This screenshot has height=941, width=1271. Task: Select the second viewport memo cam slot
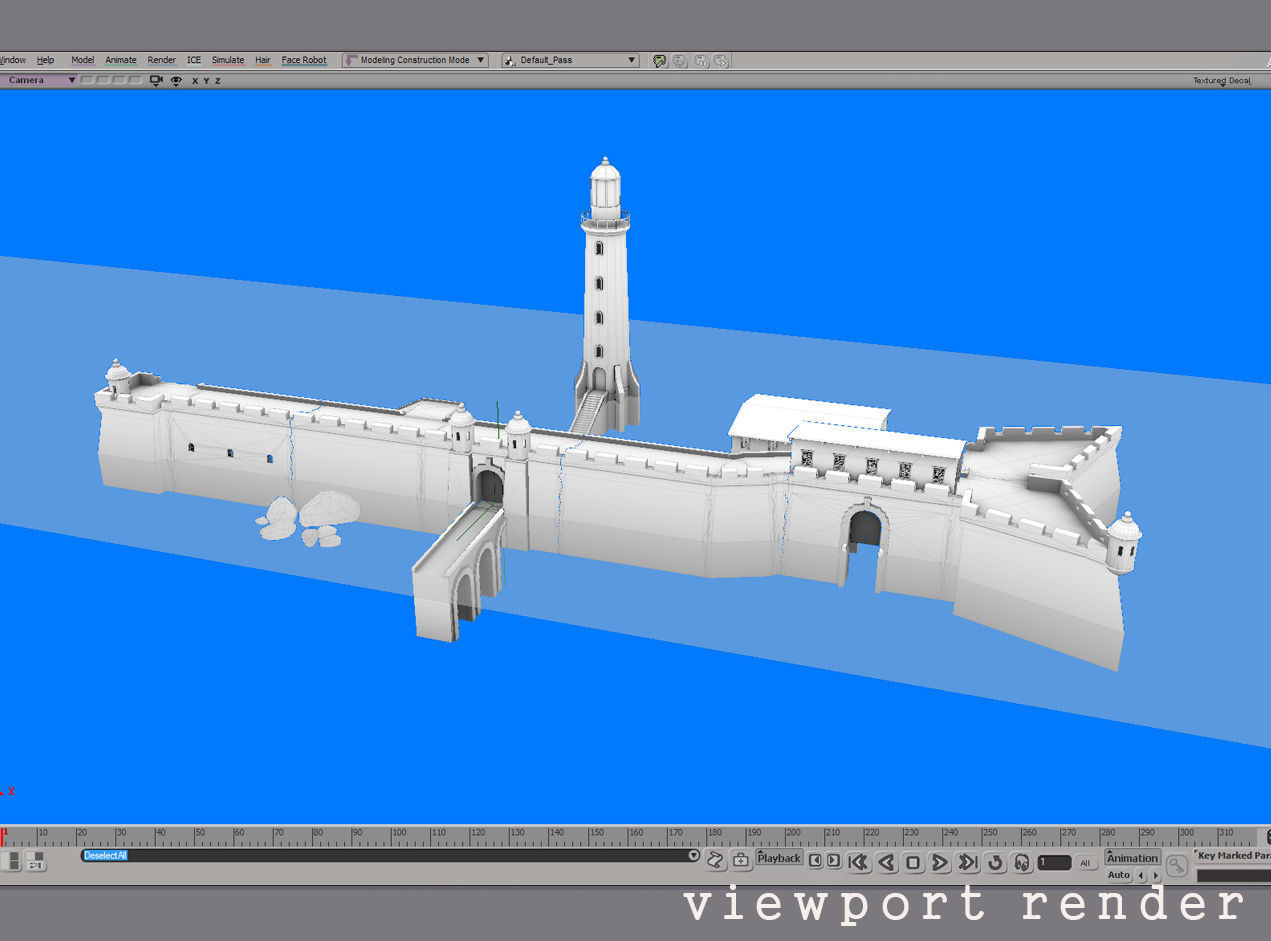tap(102, 80)
